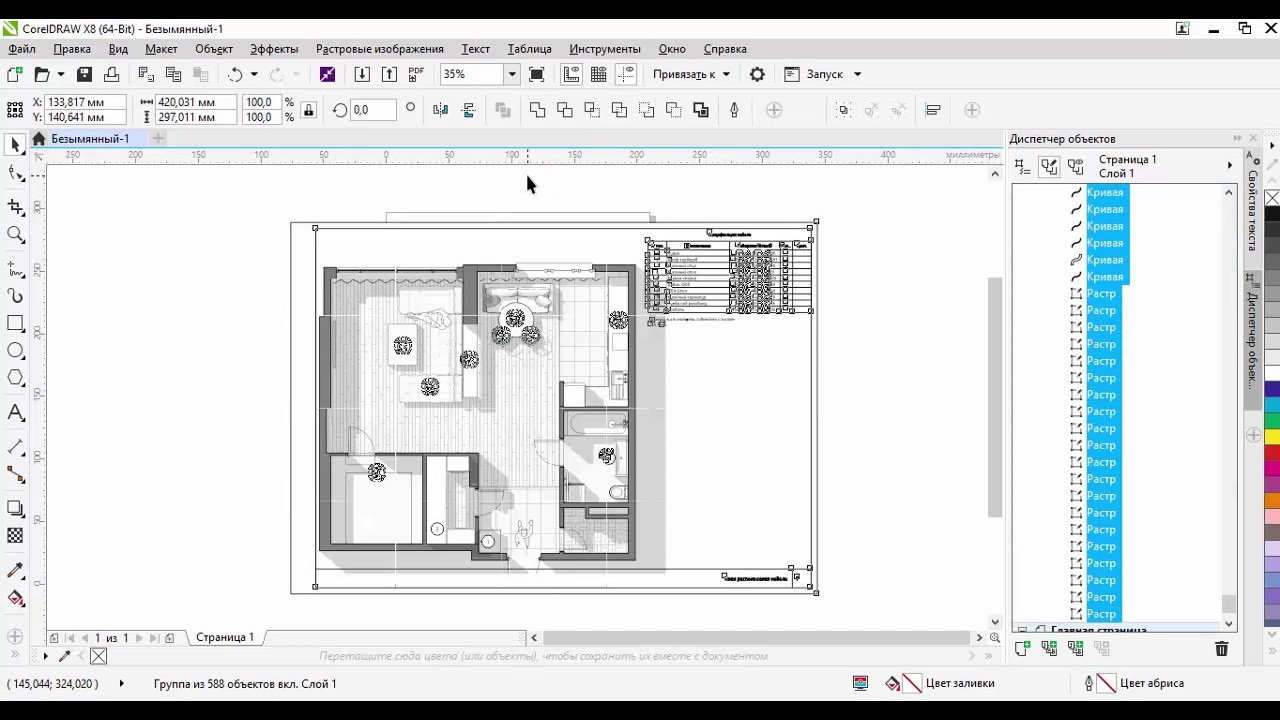Select the Interactive Fill bucket tool

15,598
